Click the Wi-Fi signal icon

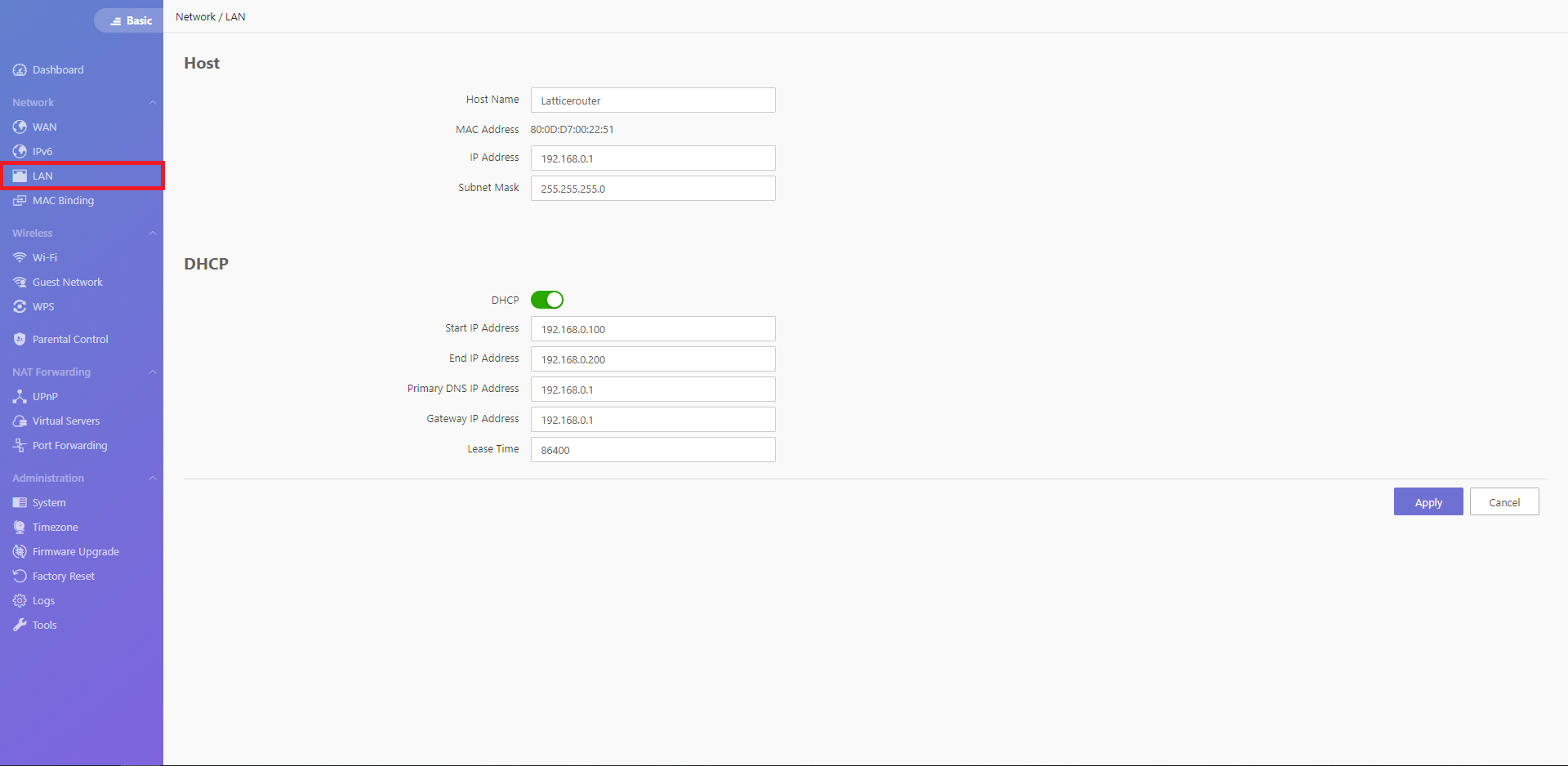pos(20,258)
